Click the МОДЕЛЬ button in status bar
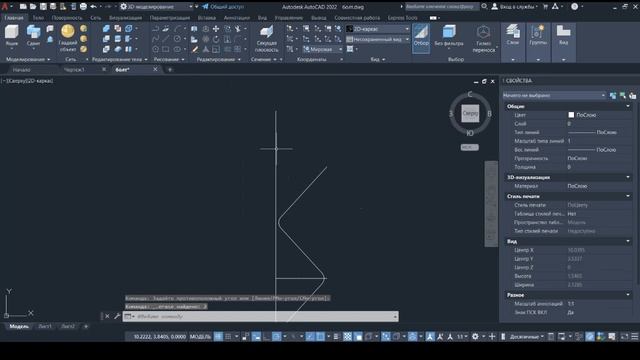Viewport: 640px width, 360px height. [x=200, y=336]
